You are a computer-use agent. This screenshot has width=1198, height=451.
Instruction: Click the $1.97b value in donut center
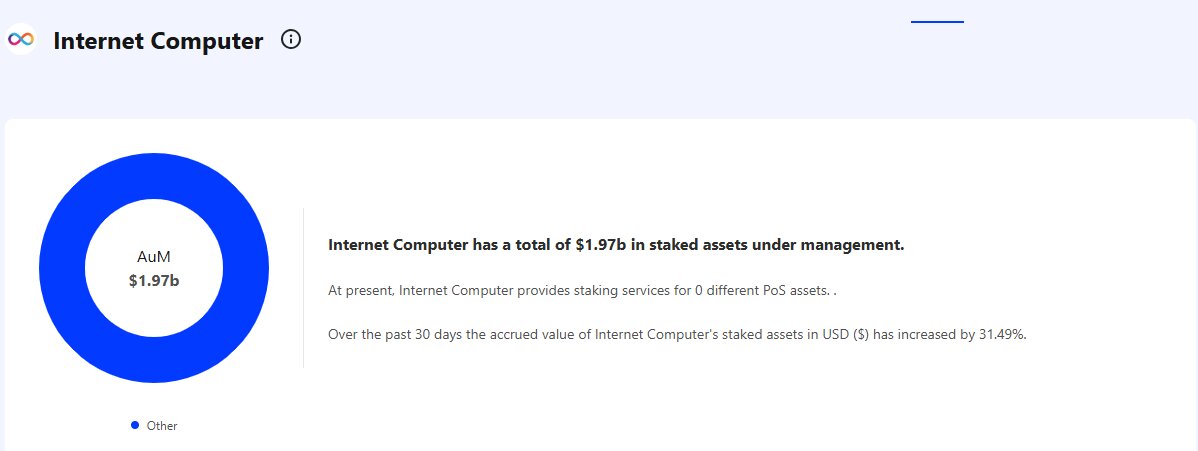(x=154, y=281)
